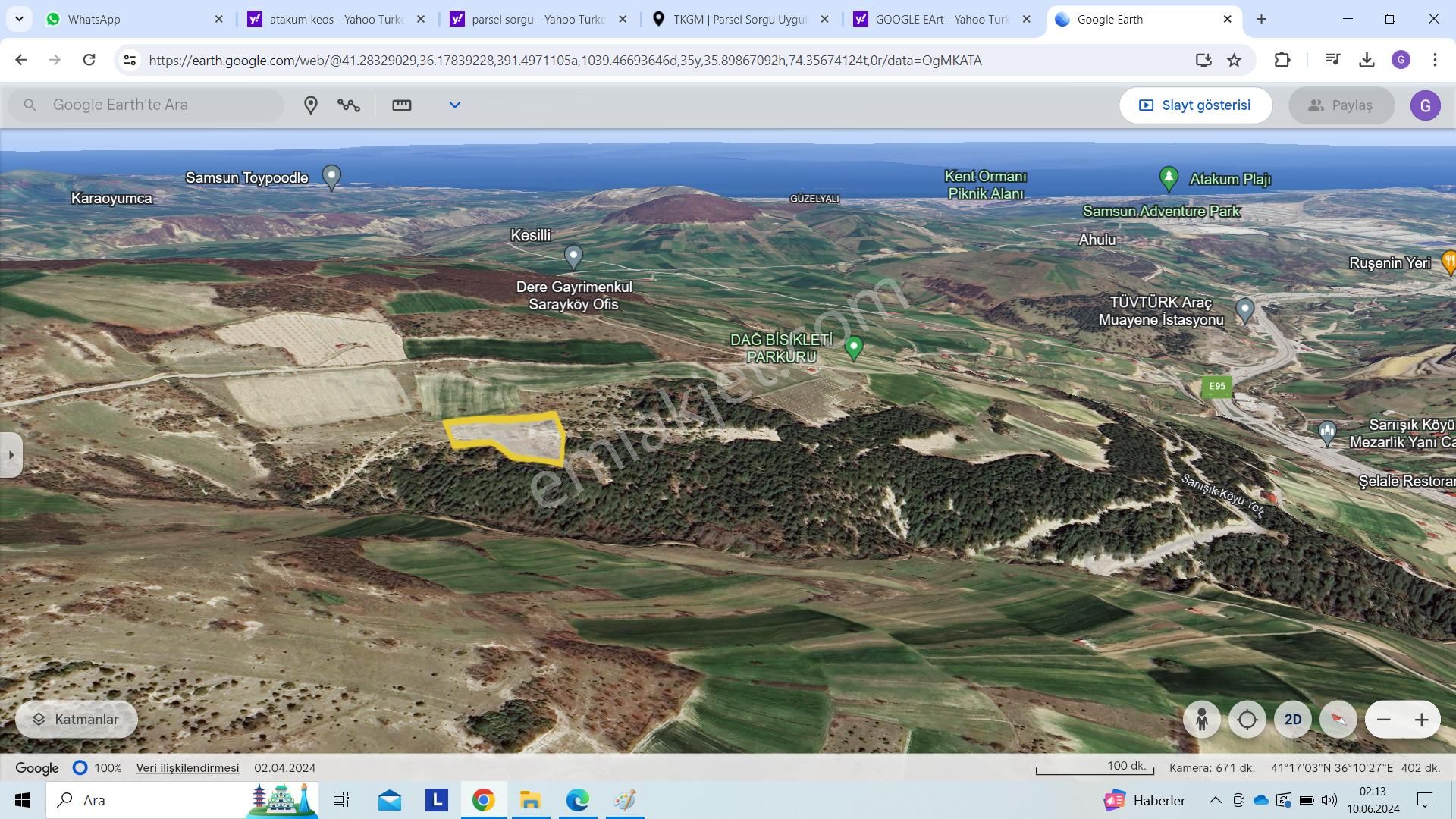Click the TÜVTÜRK station map pin
The image size is (1456, 819).
[1244, 309]
